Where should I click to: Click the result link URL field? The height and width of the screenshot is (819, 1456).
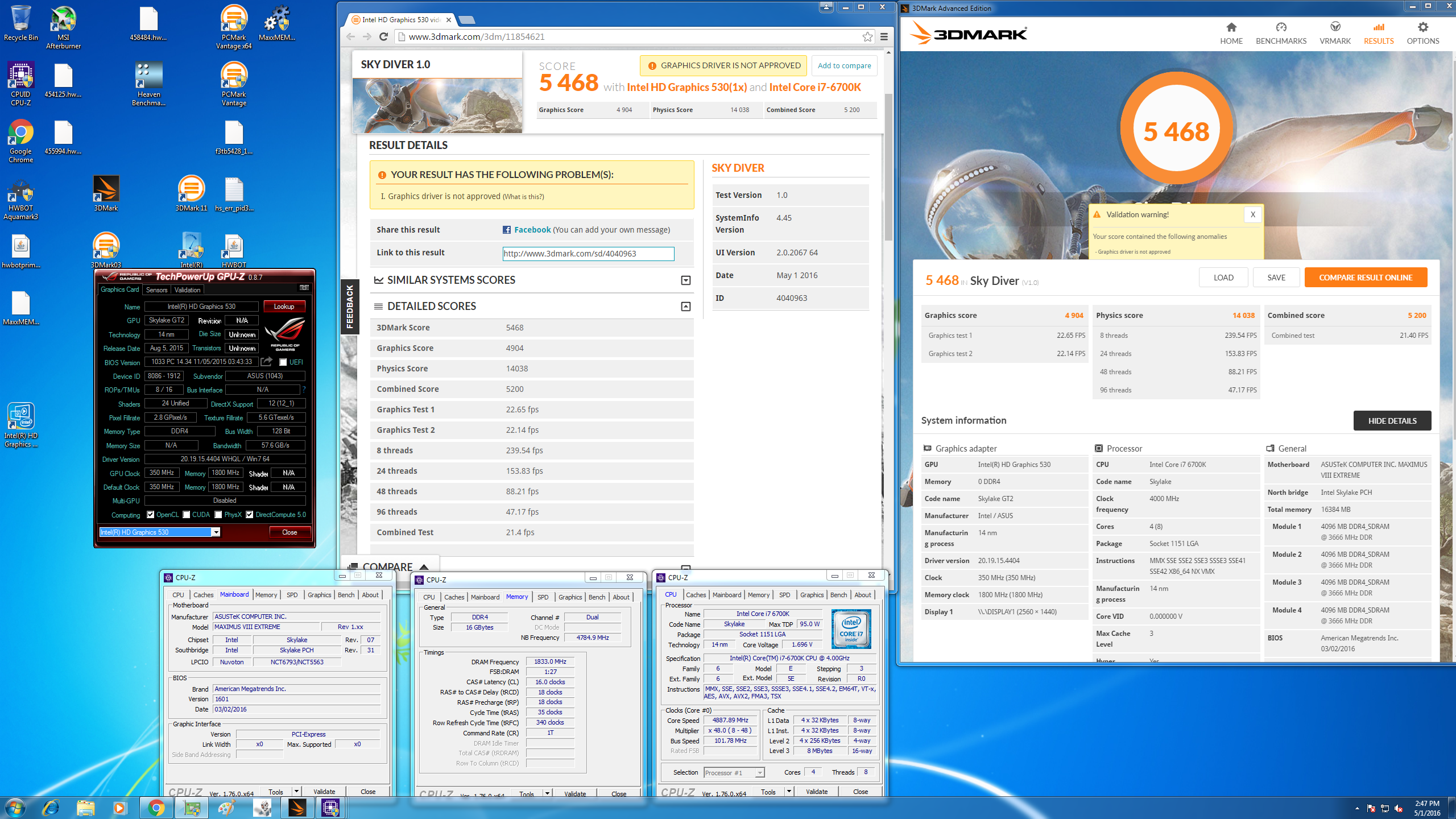pyautogui.click(x=588, y=254)
